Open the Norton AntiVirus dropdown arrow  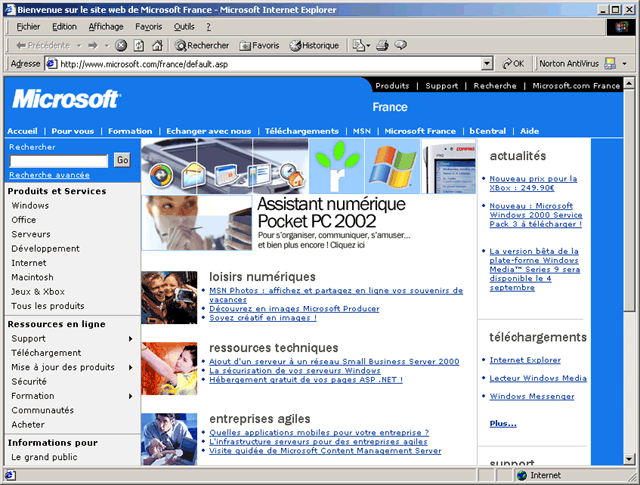(624, 64)
